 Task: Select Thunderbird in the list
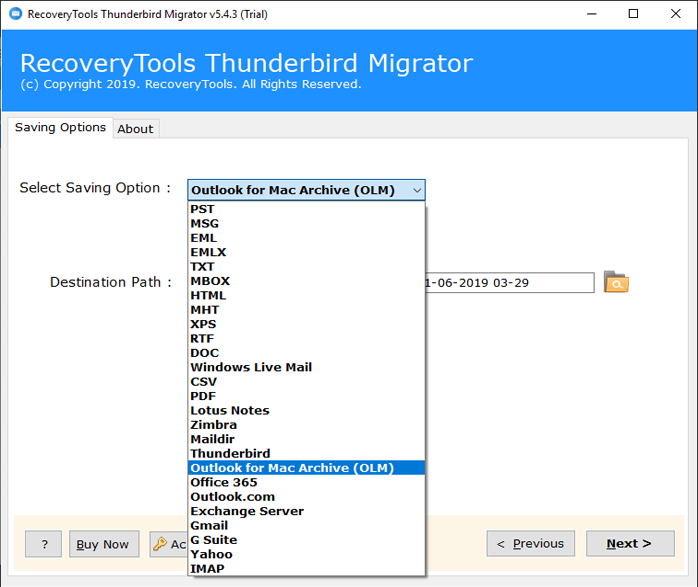tap(306, 453)
